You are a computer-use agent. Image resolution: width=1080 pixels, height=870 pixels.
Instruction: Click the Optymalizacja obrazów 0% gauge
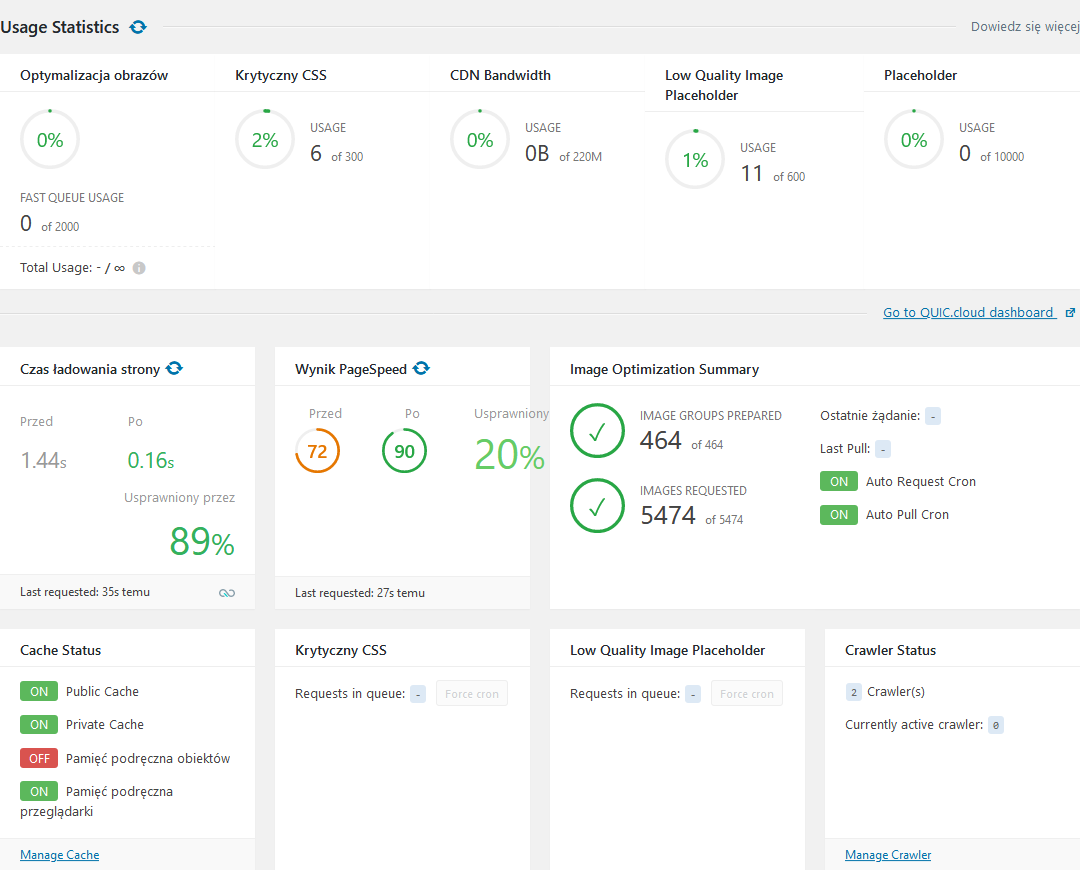coord(50,140)
